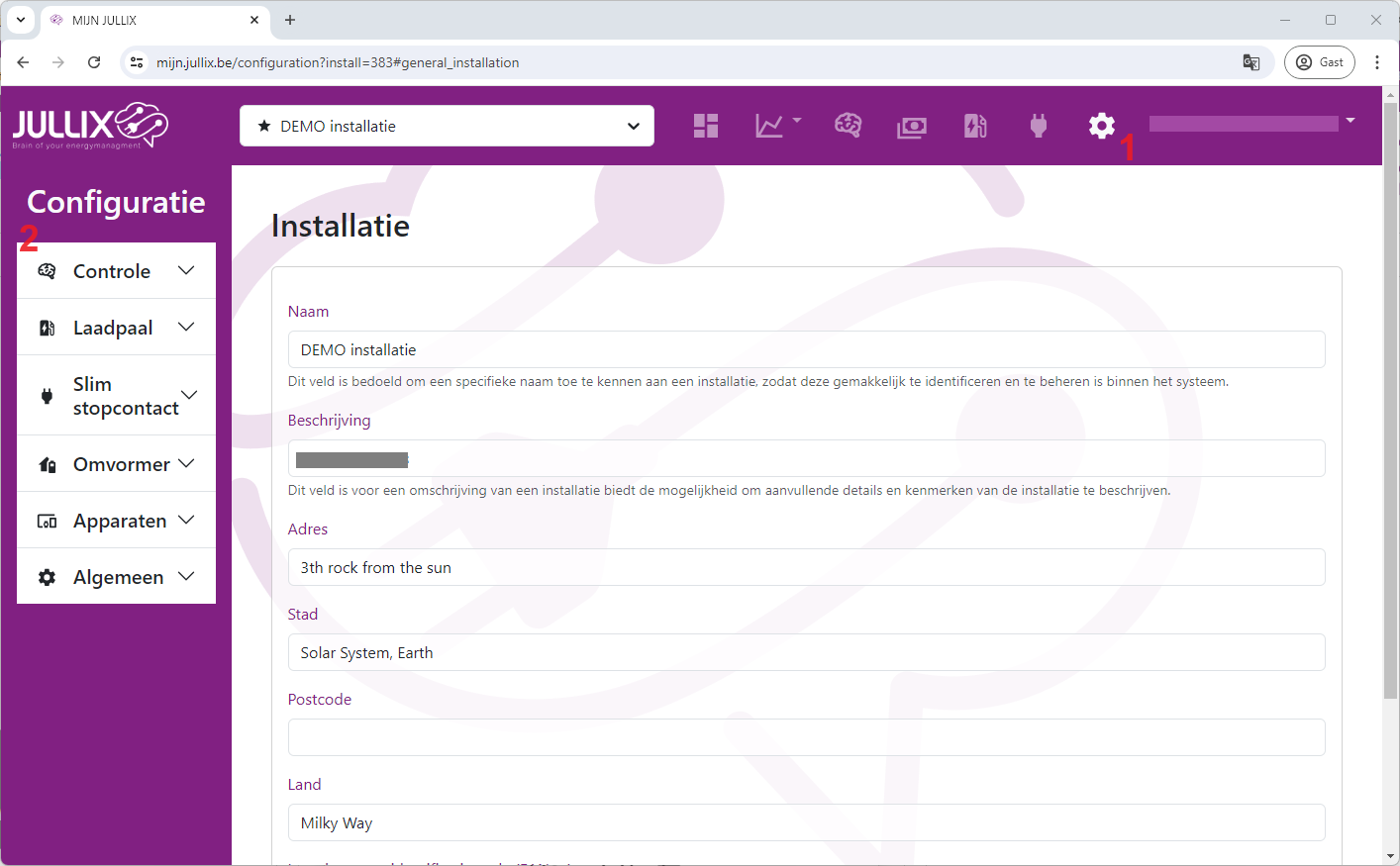
Task: Open the tab search dropdown arrow
Action: point(21,20)
